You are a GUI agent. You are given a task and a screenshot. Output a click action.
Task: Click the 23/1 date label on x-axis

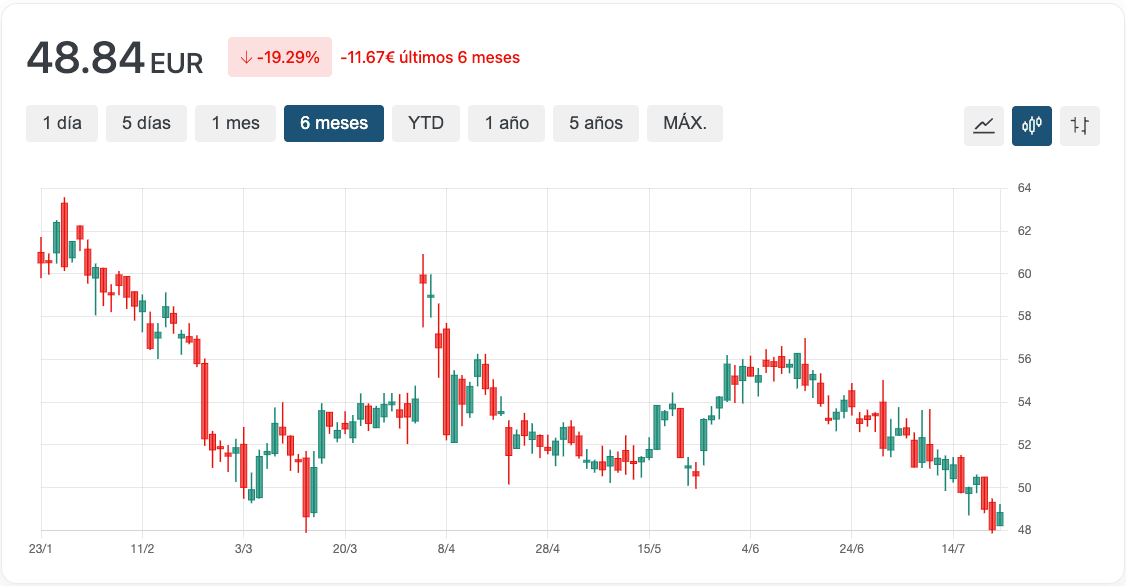pyautogui.click(x=41, y=549)
